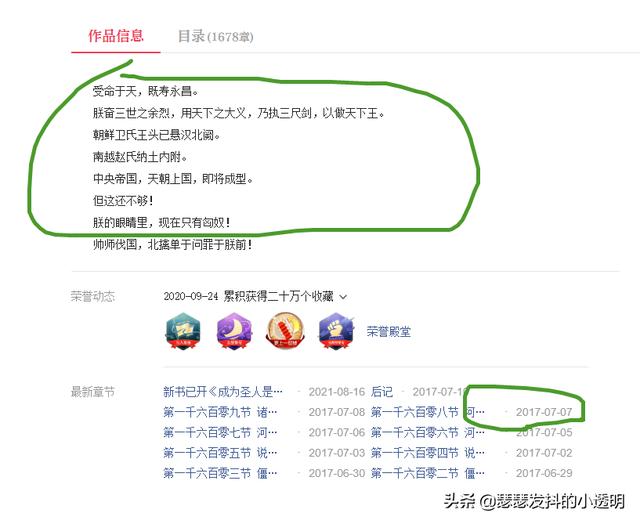The image size is (640, 524).
Task: Open chapter 第一千六百零九节
Action: click(220, 412)
